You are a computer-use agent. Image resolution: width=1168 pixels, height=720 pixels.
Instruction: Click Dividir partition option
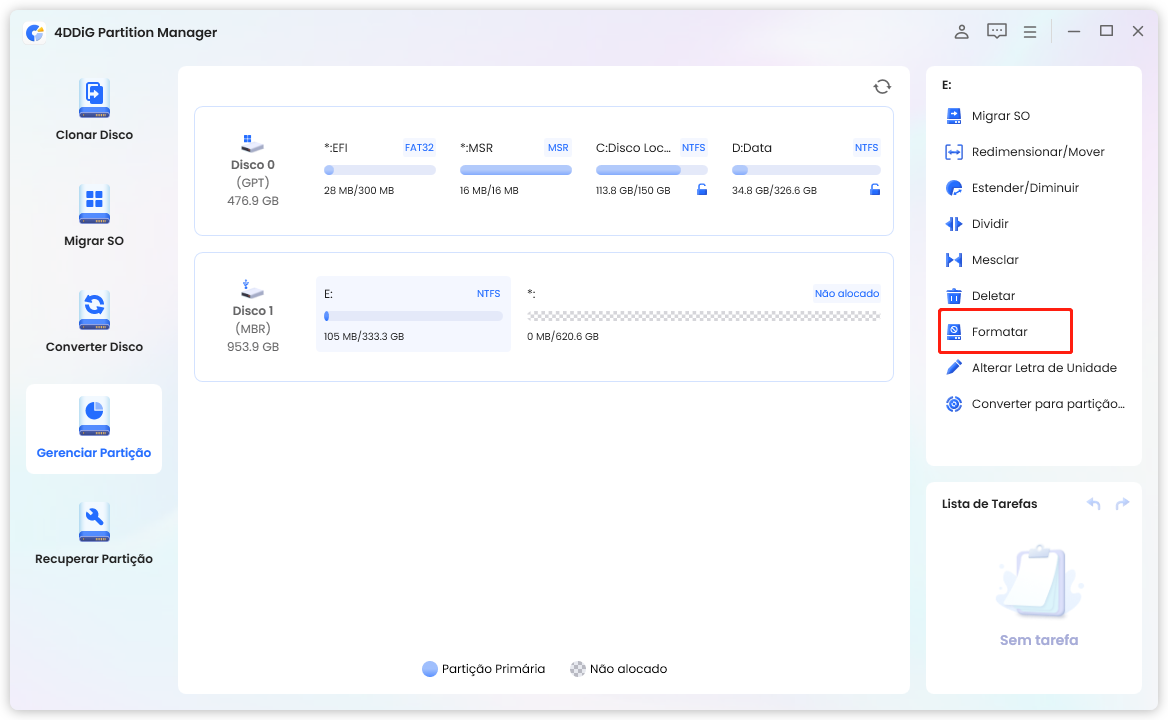(989, 224)
